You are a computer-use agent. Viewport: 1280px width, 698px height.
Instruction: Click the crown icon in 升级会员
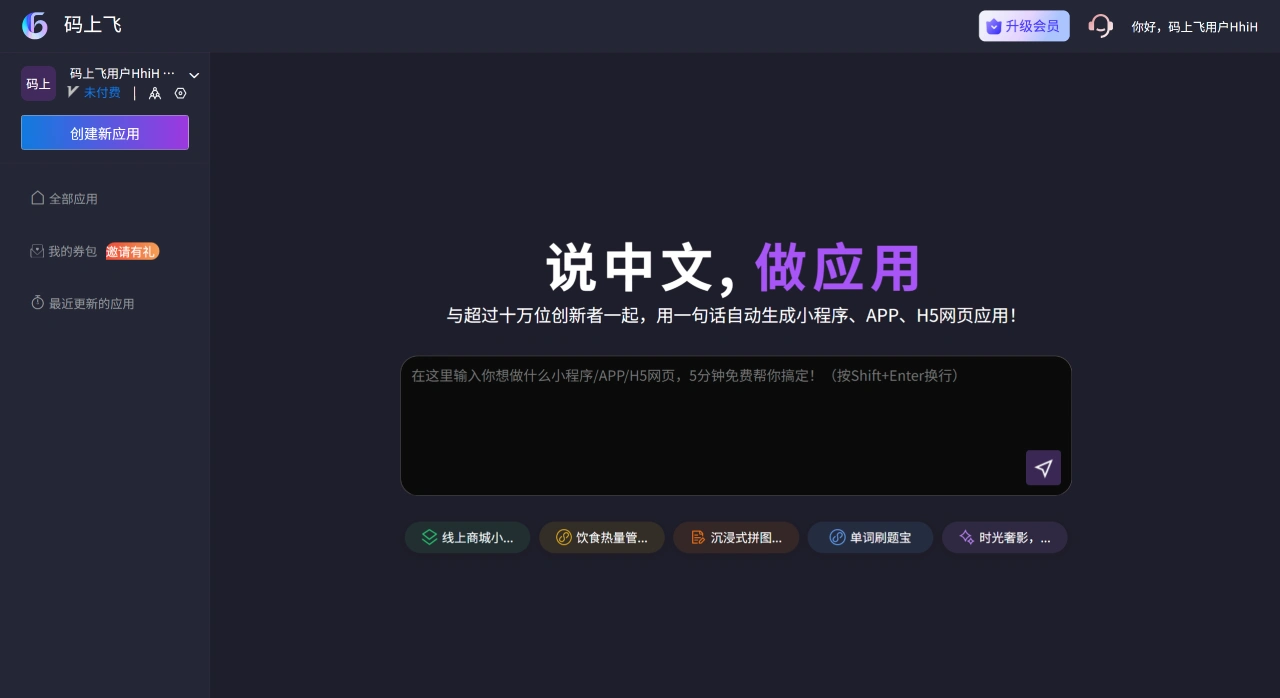[x=993, y=26]
